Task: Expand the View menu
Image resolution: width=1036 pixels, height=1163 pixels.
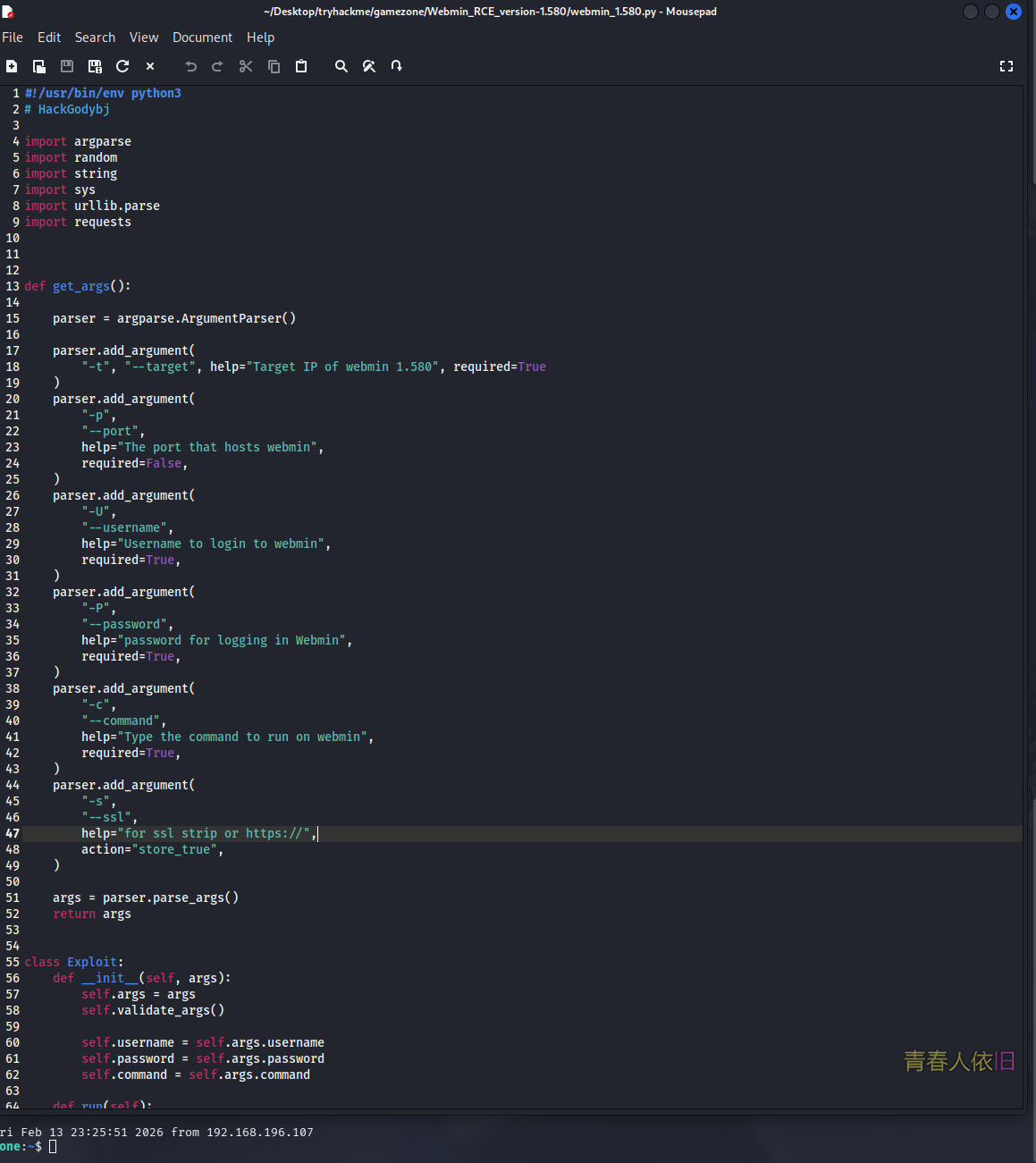Action: (144, 38)
